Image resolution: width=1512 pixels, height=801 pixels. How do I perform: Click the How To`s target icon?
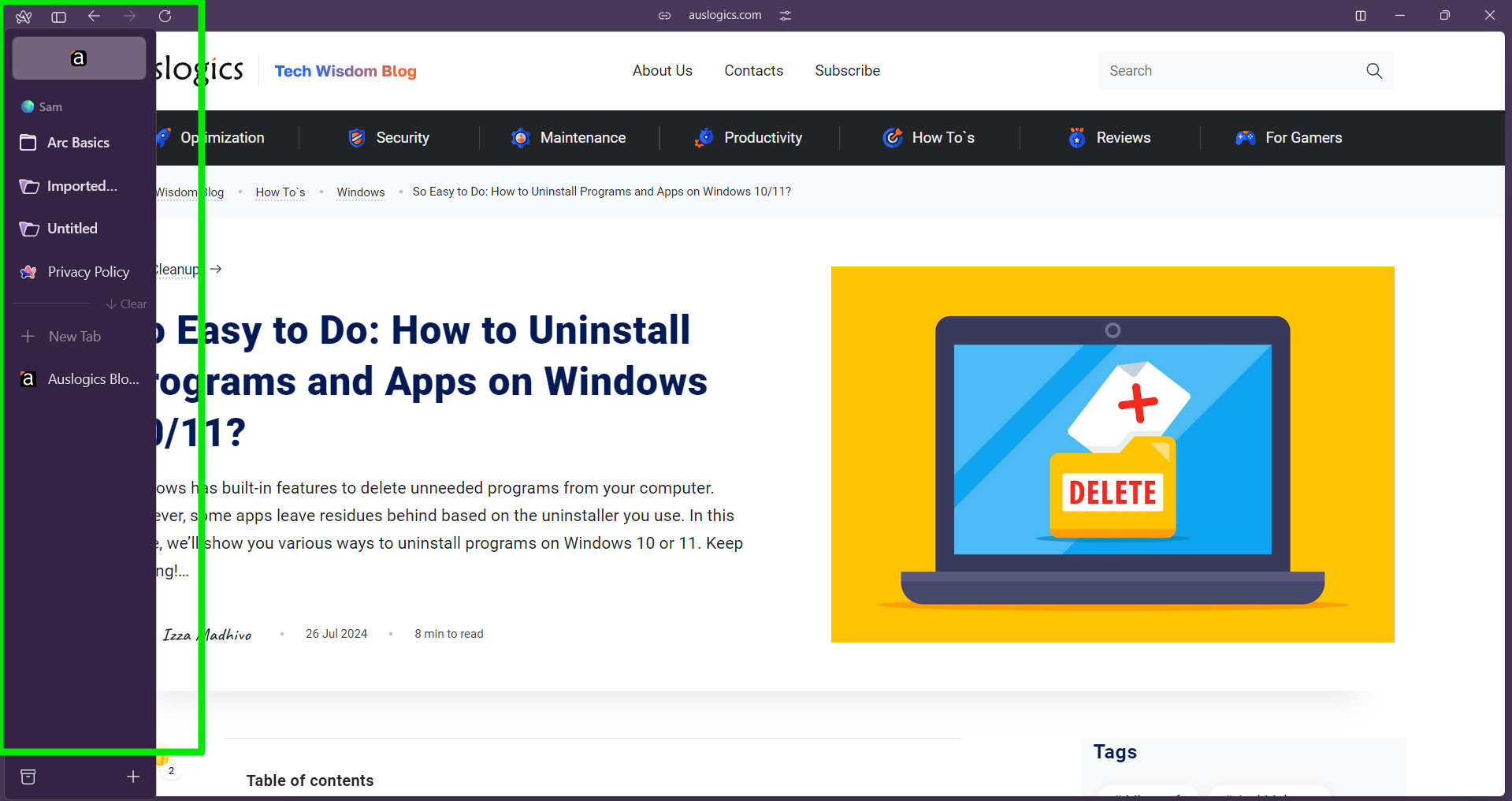[893, 138]
